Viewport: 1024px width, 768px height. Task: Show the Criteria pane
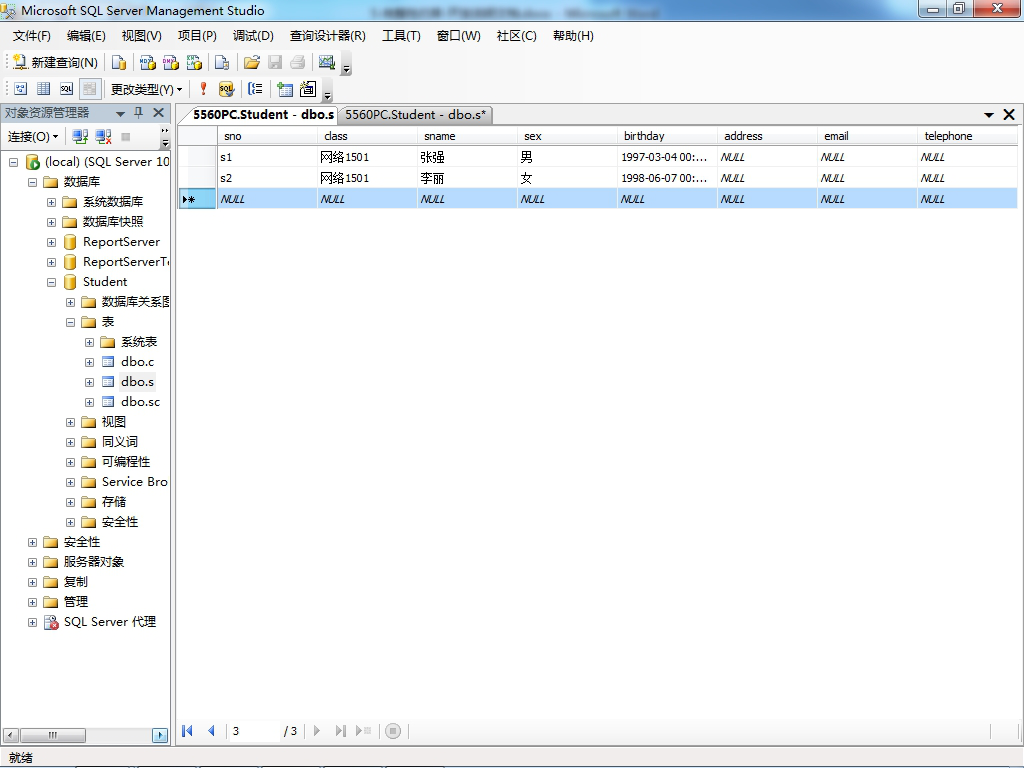(x=44, y=89)
